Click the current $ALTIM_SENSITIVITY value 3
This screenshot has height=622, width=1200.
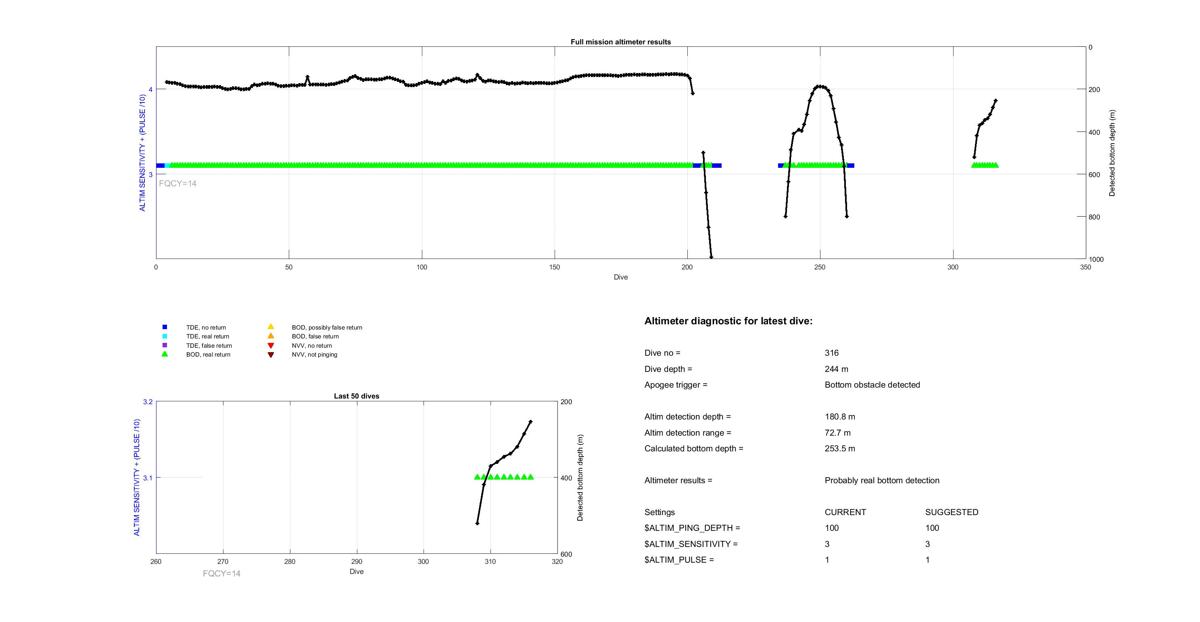828,544
